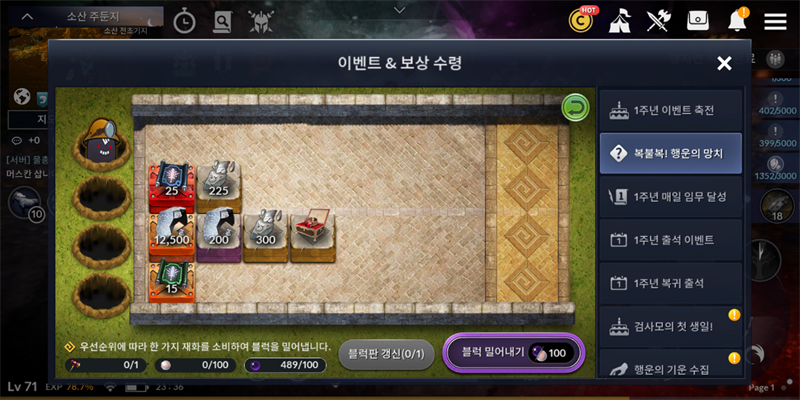Click the green refresh arrow icon
The width and height of the screenshot is (800, 400).
pyautogui.click(x=575, y=108)
